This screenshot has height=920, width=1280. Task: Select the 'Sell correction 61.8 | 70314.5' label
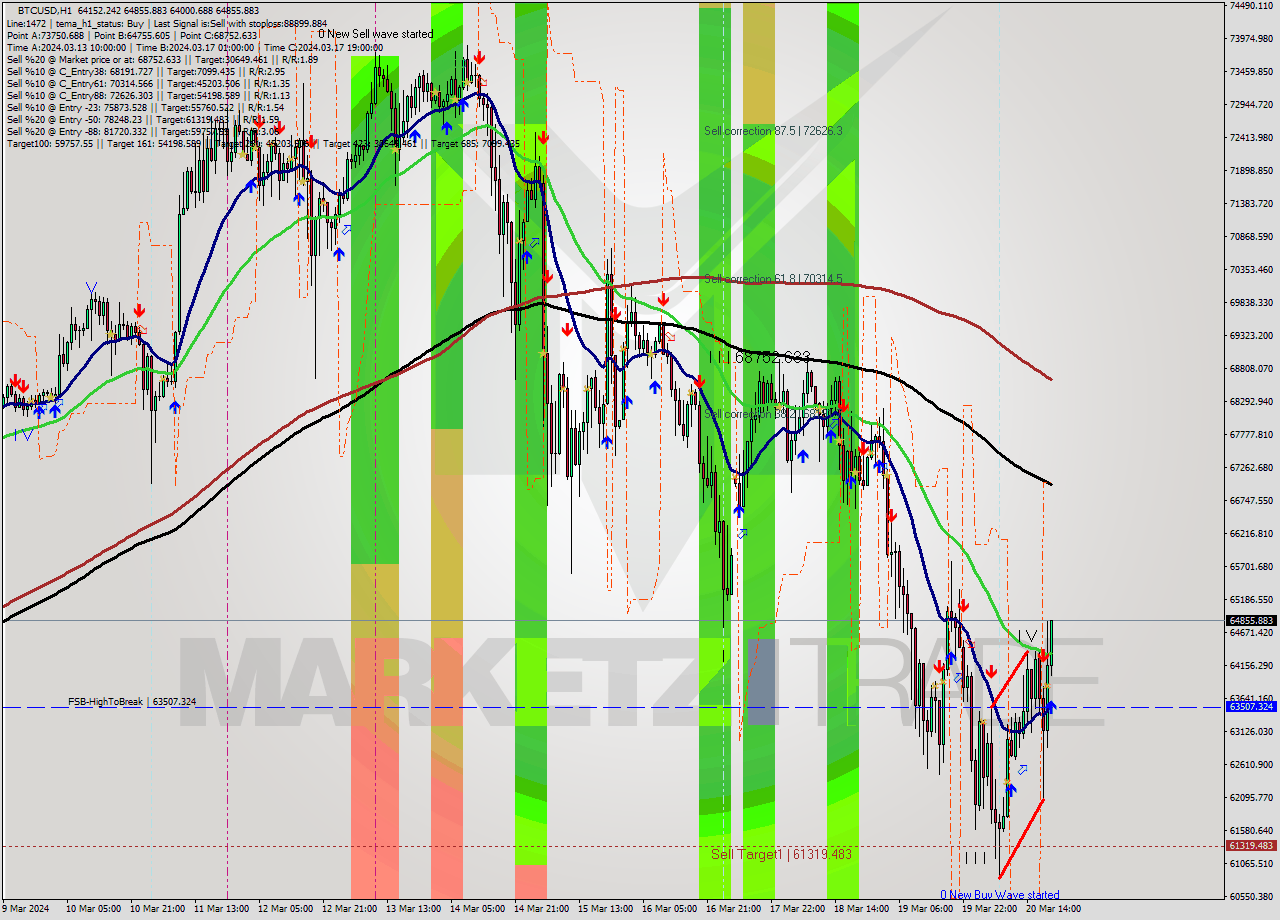pos(773,279)
